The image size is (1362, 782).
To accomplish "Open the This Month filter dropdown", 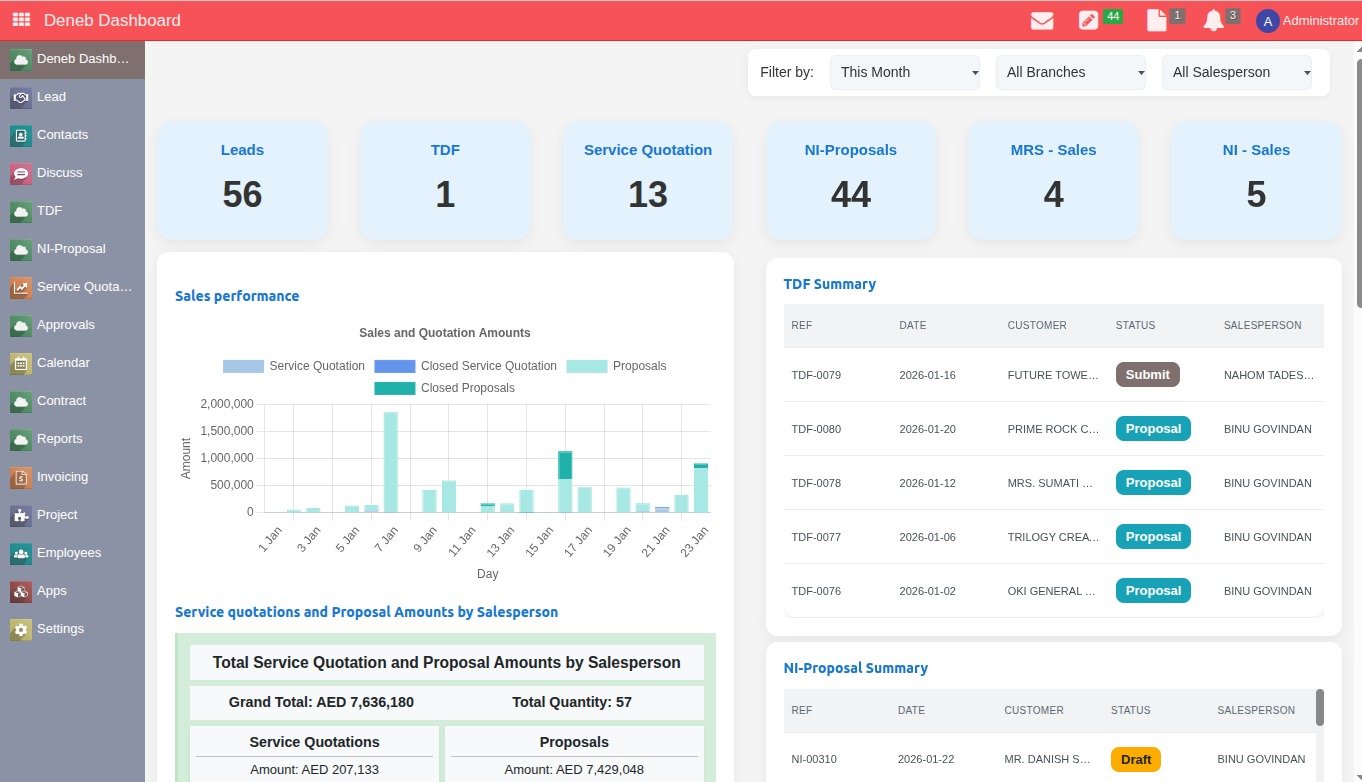I will tap(904, 72).
